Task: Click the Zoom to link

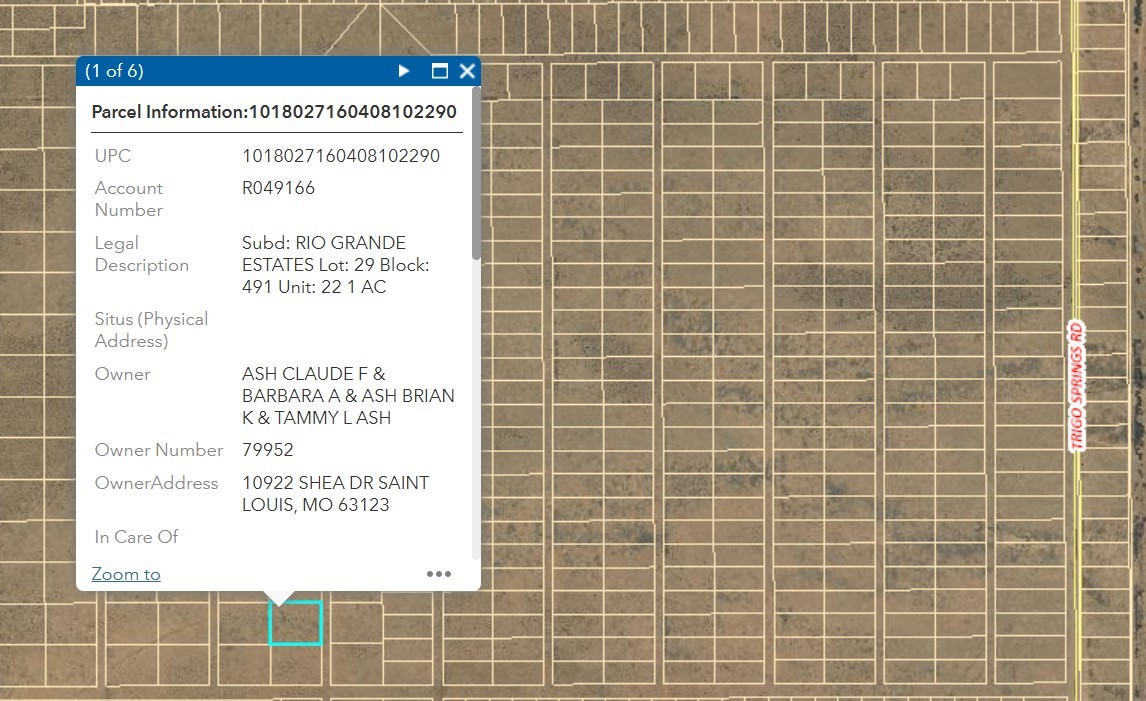Action: pos(126,574)
